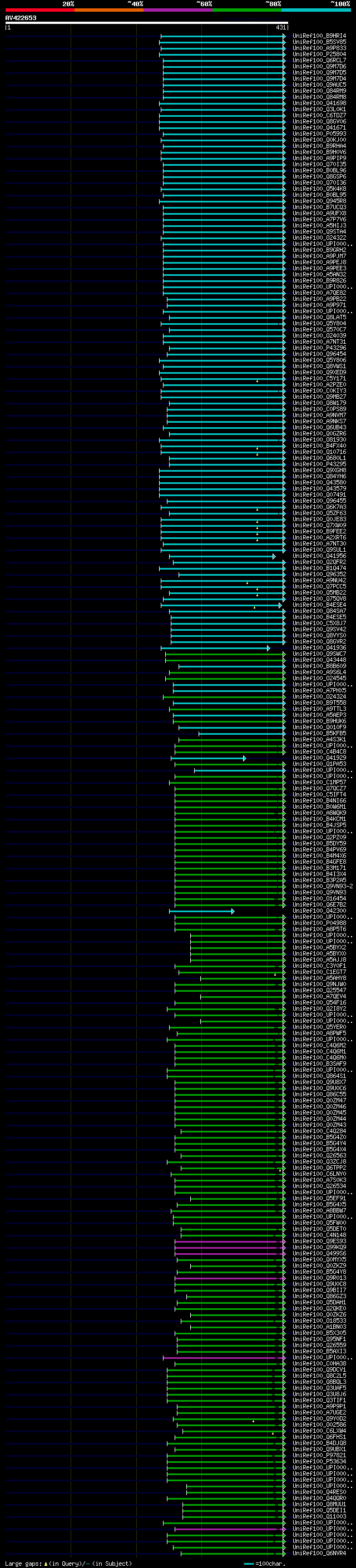Select hit label UniRef100_Q9VN93-2
The image size is (356, 1568).
pyautogui.click(x=323, y=886)
